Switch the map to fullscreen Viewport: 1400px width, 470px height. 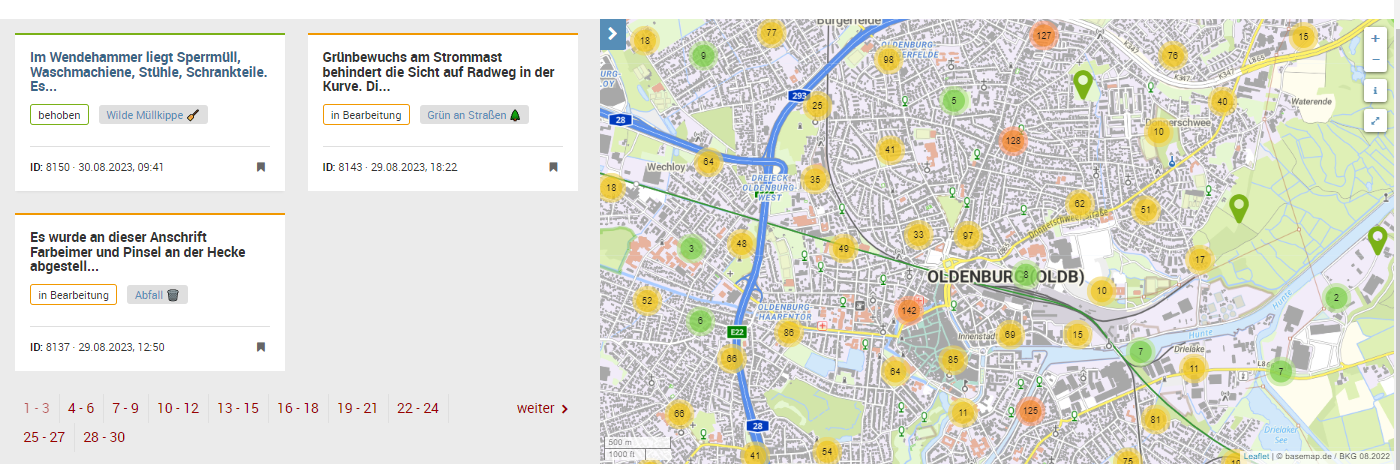click(x=1377, y=121)
